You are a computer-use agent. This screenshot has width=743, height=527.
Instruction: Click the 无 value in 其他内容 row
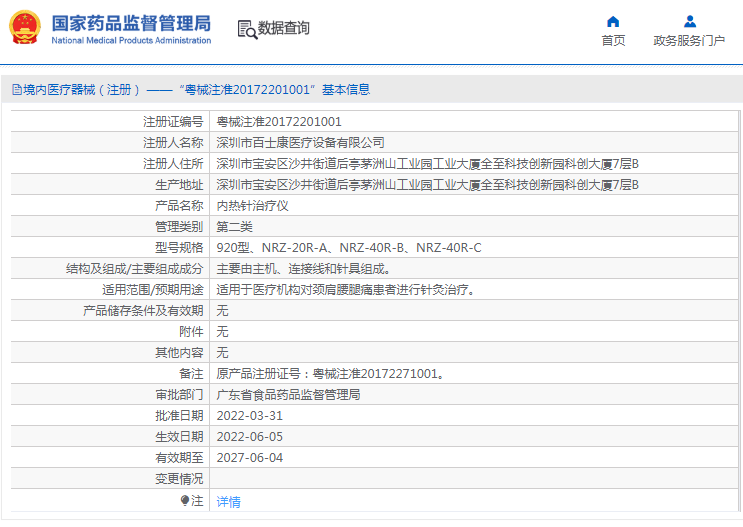pos(222,353)
